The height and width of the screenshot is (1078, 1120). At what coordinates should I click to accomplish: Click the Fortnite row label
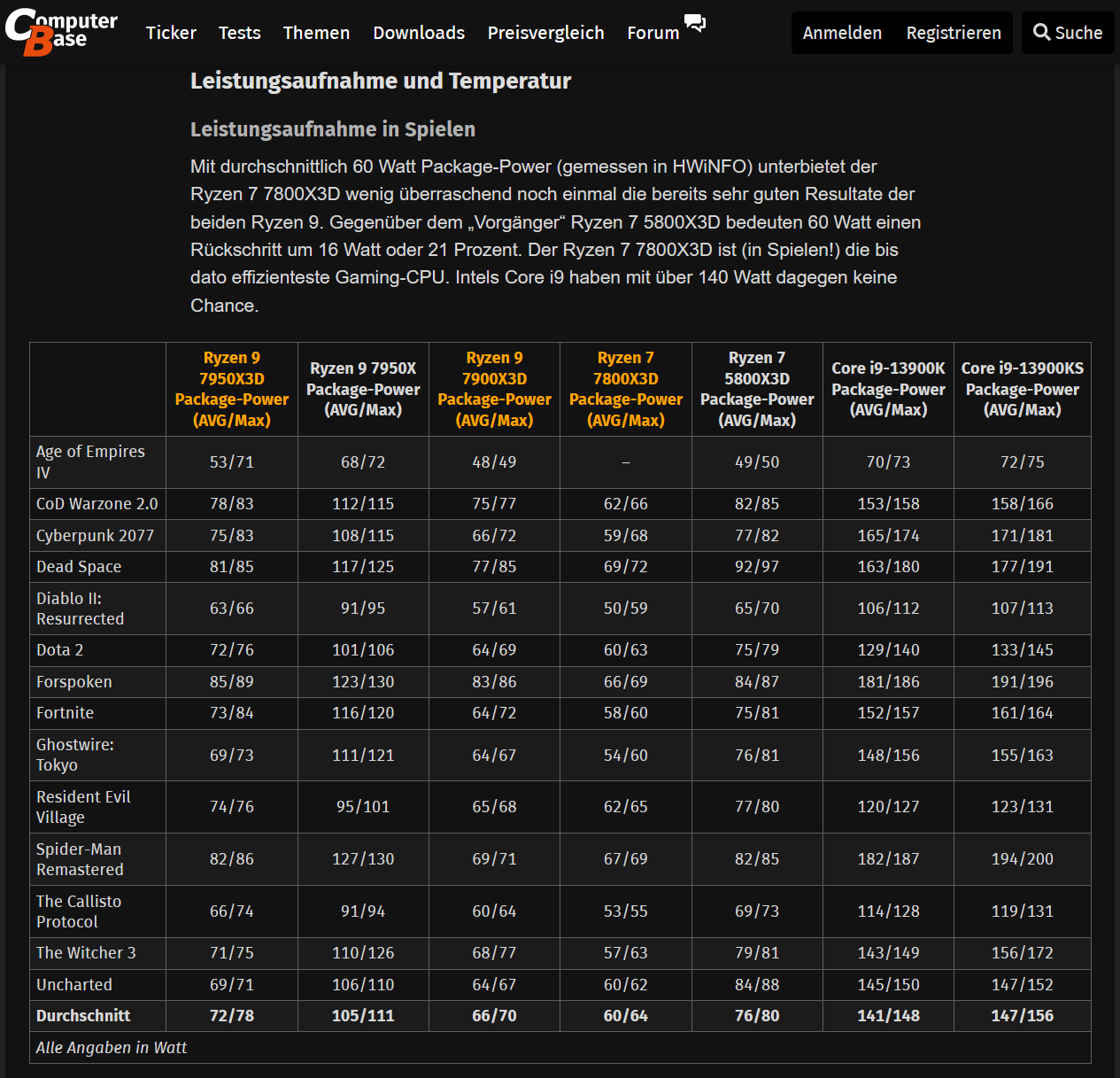[x=65, y=713]
